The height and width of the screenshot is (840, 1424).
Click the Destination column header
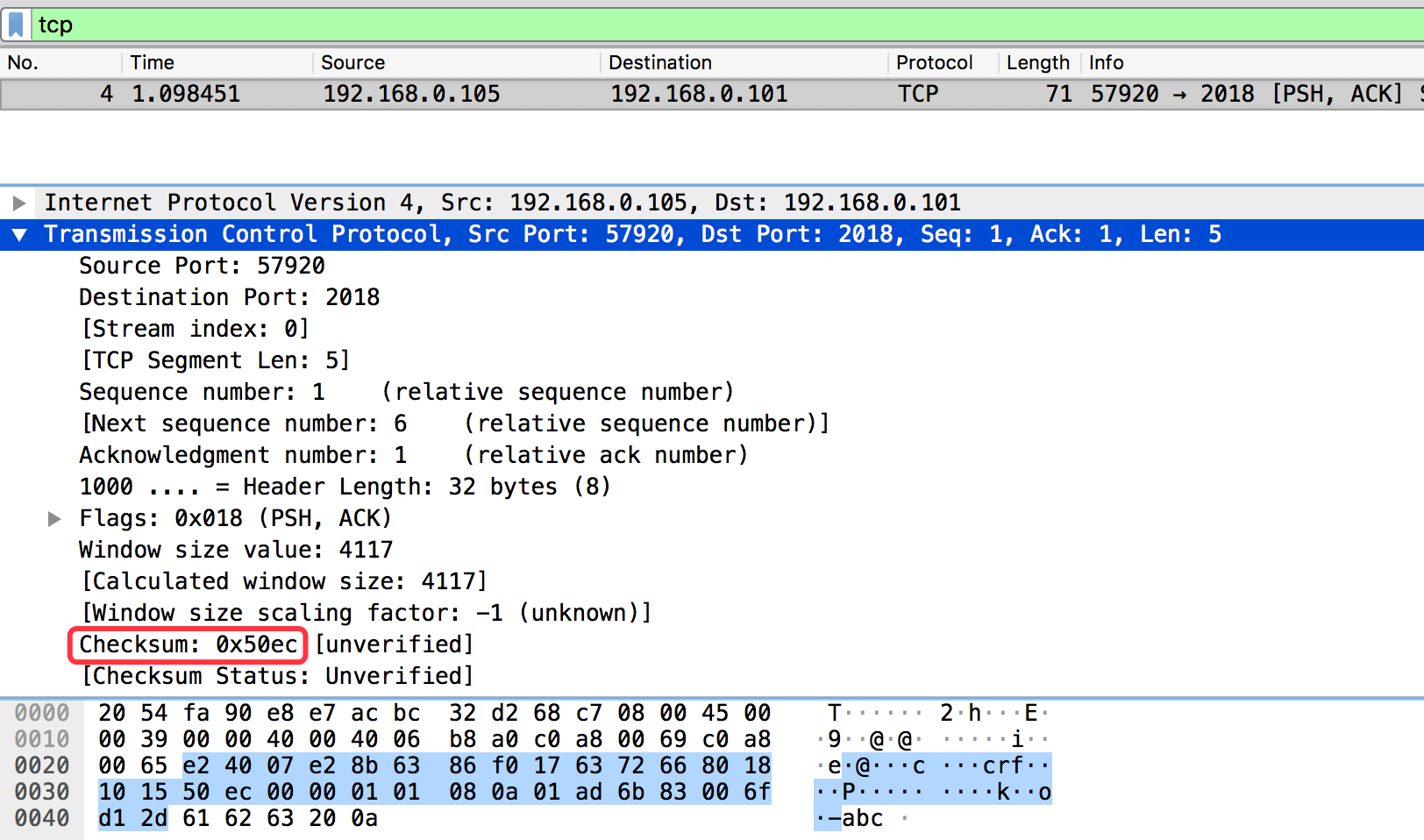(x=659, y=62)
